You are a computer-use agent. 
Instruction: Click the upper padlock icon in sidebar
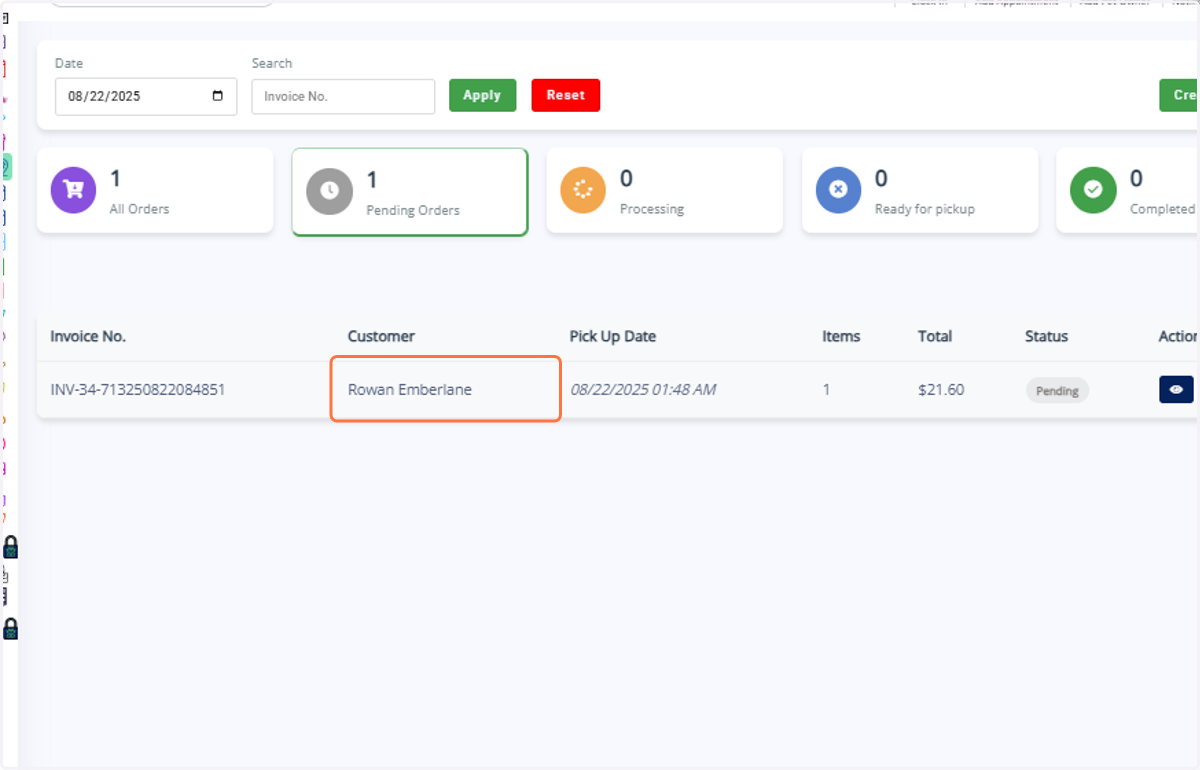click(10, 547)
